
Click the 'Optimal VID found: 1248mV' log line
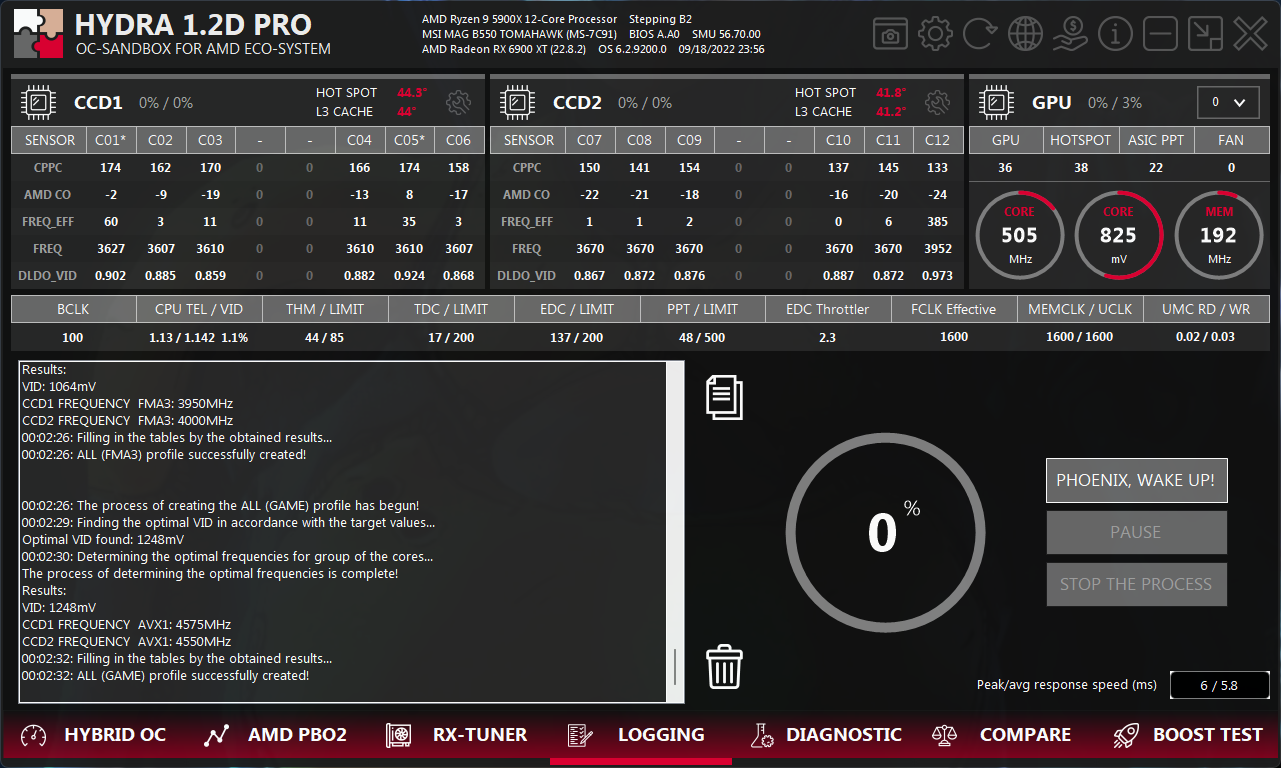click(x=103, y=539)
